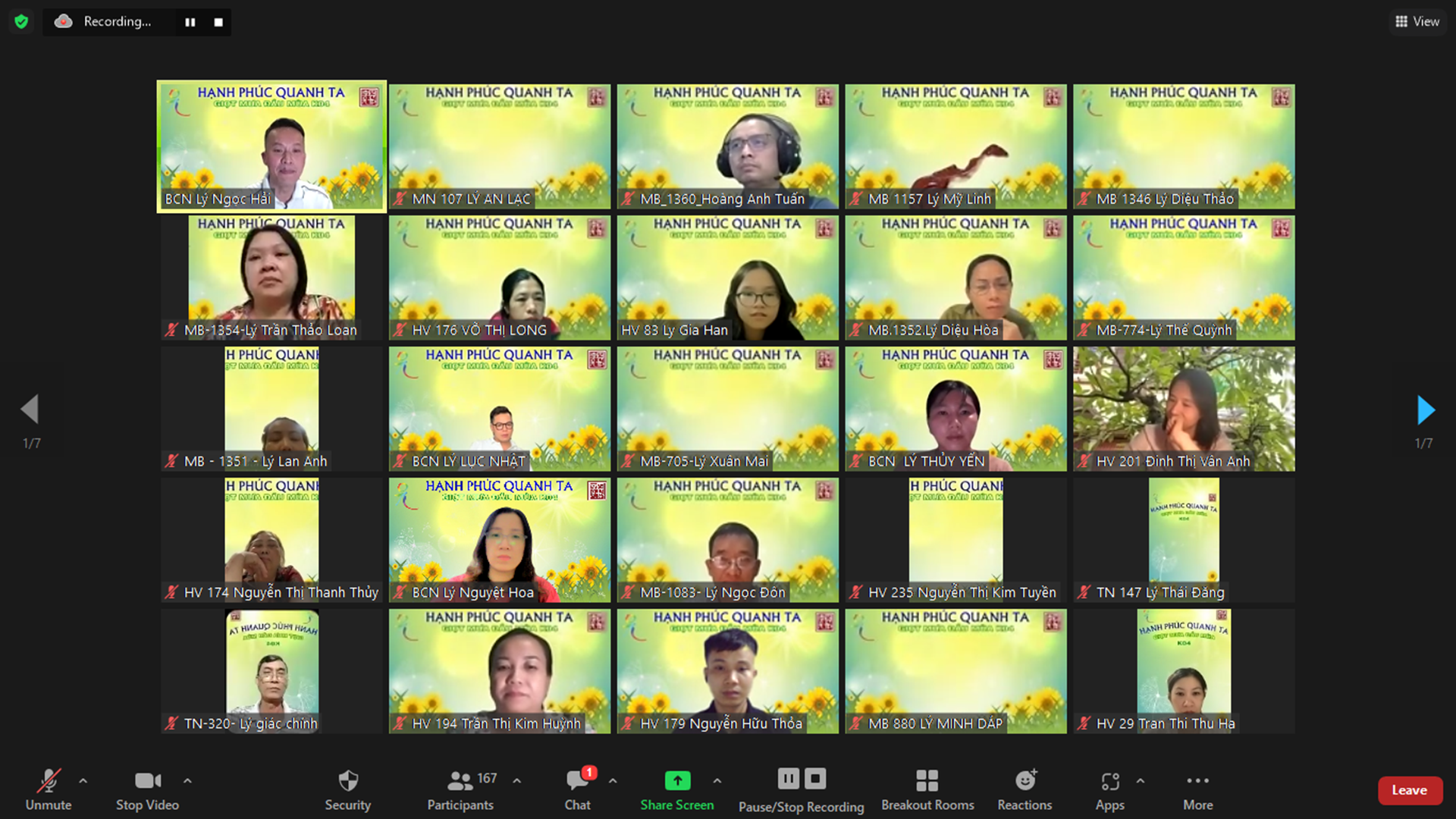Expand Share Screen options arrow
The image size is (1456, 819).
717,780
